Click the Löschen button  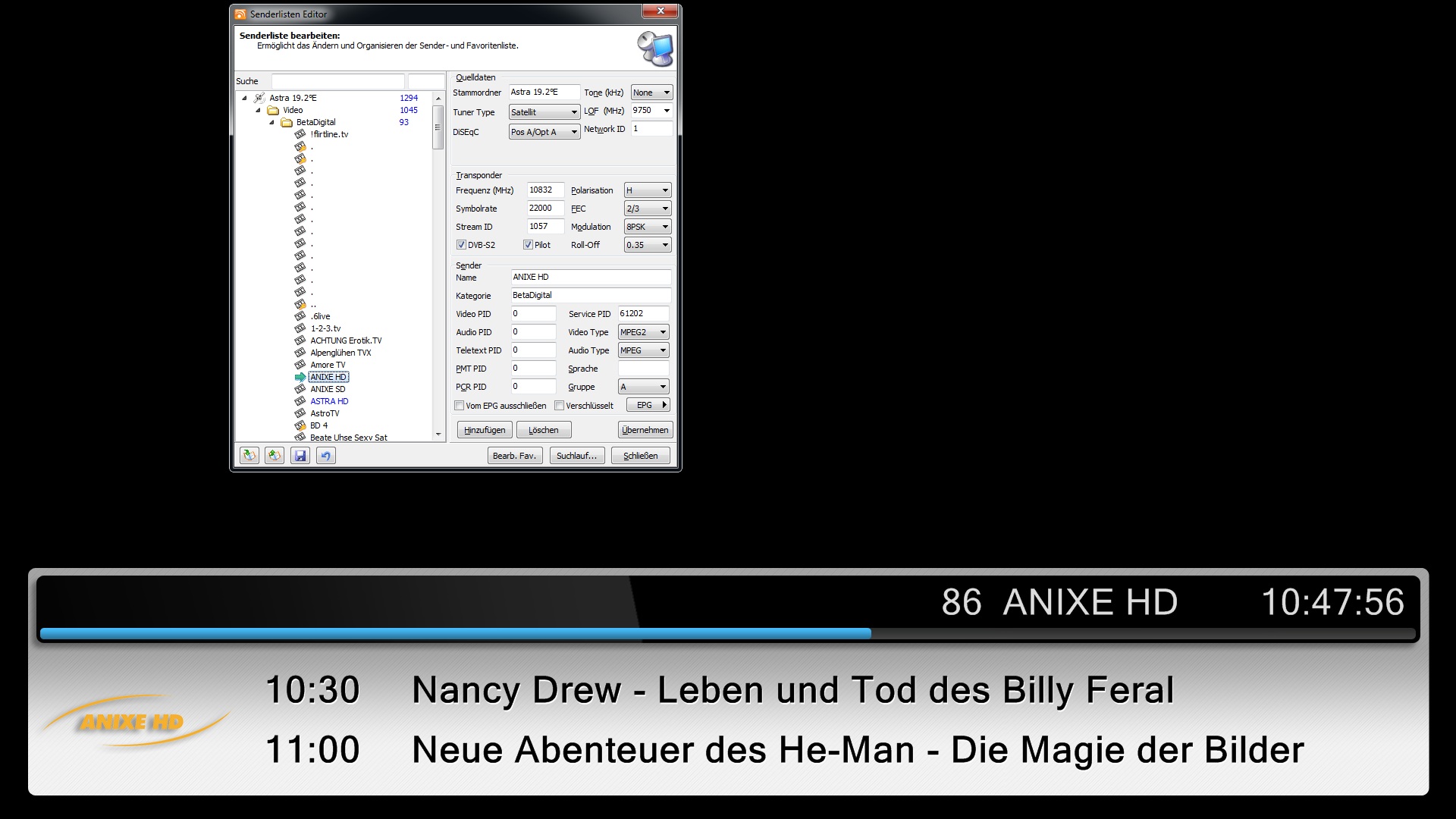[544, 430]
